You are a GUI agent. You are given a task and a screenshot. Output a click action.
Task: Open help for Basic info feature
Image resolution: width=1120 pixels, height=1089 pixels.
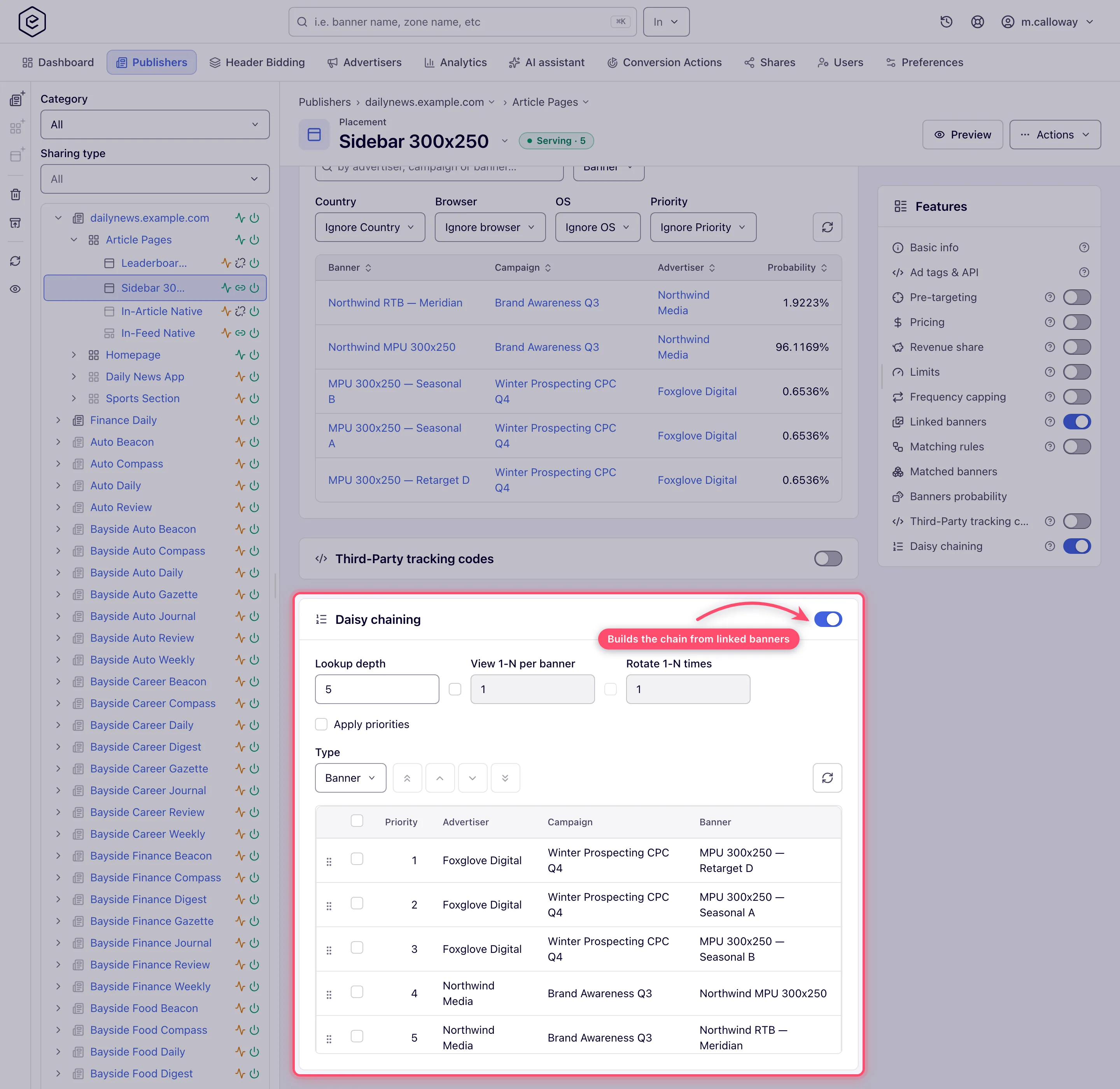1084,248
